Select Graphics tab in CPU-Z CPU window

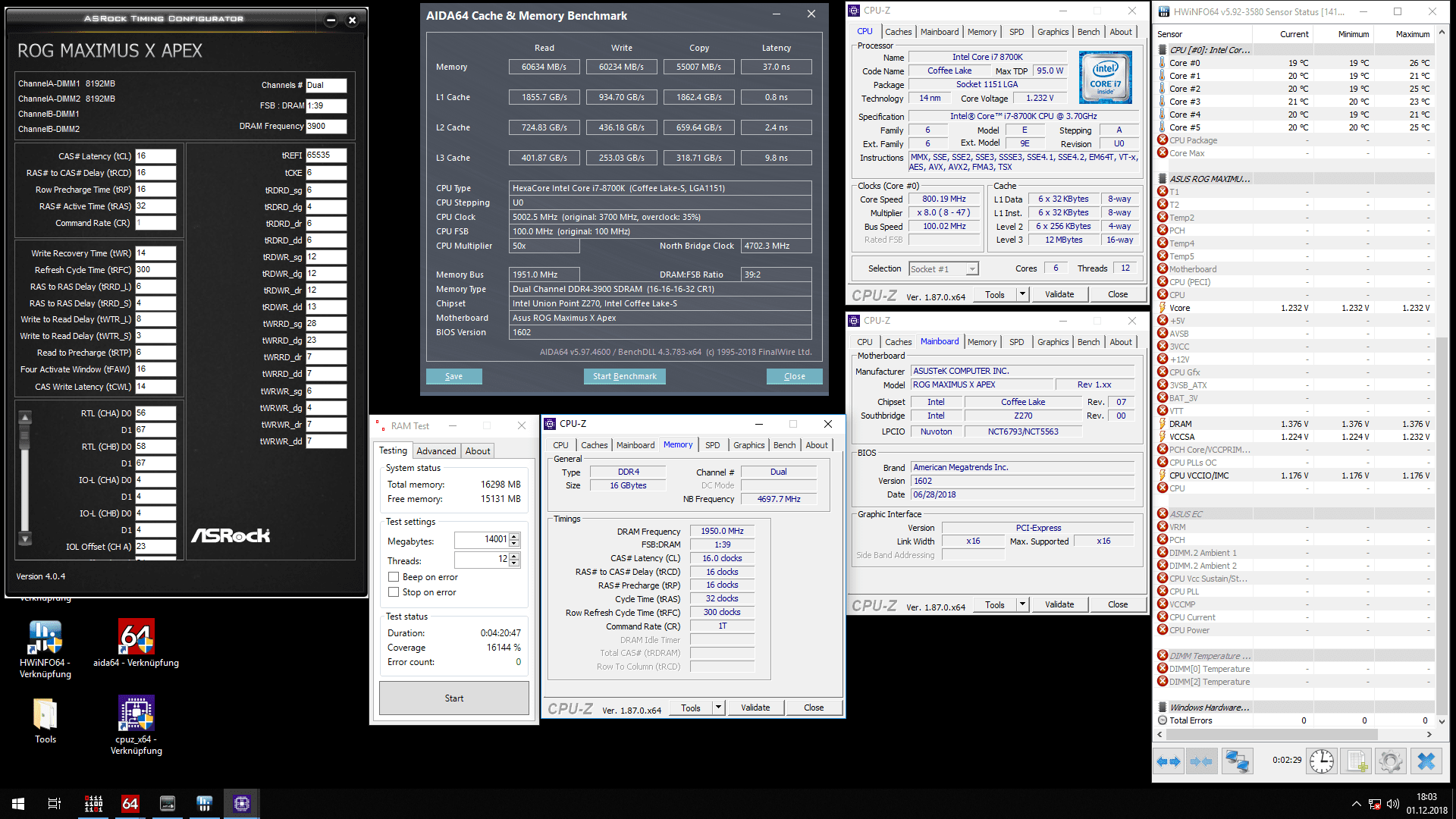(x=1053, y=32)
